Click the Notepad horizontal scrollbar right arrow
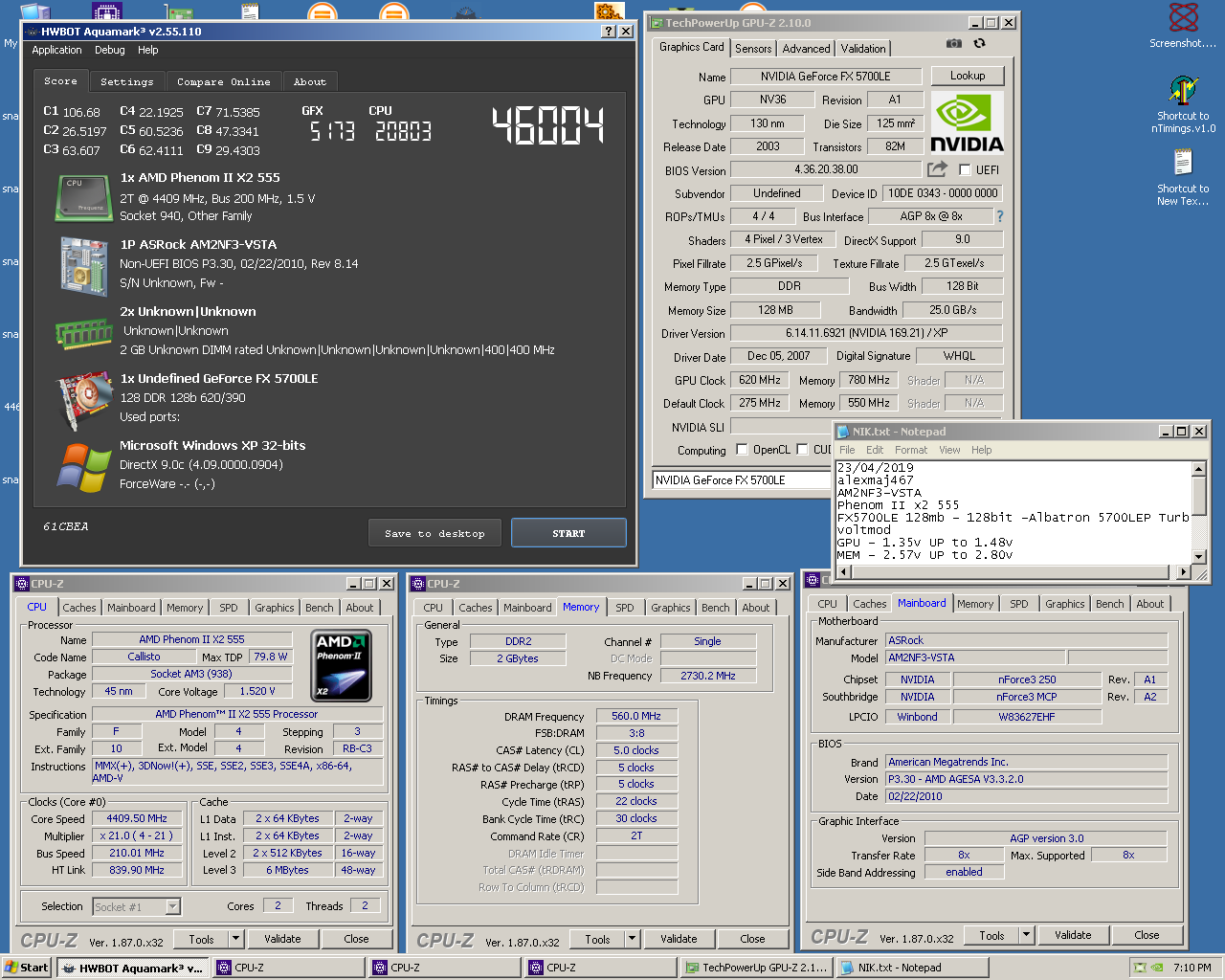The image size is (1225, 980). [x=1183, y=571]
